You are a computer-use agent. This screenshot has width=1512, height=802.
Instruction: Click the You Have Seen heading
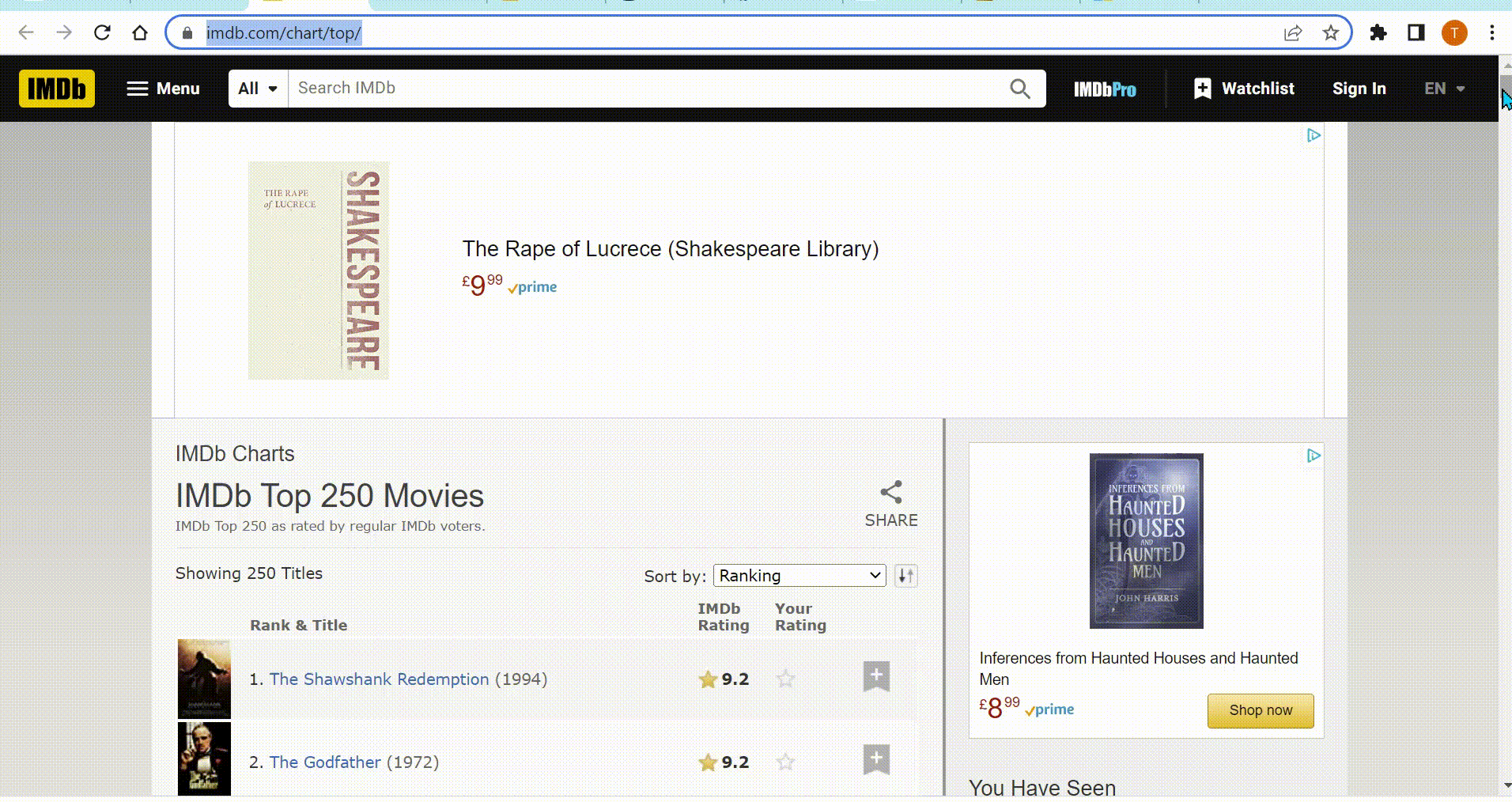coord(1042,788)
